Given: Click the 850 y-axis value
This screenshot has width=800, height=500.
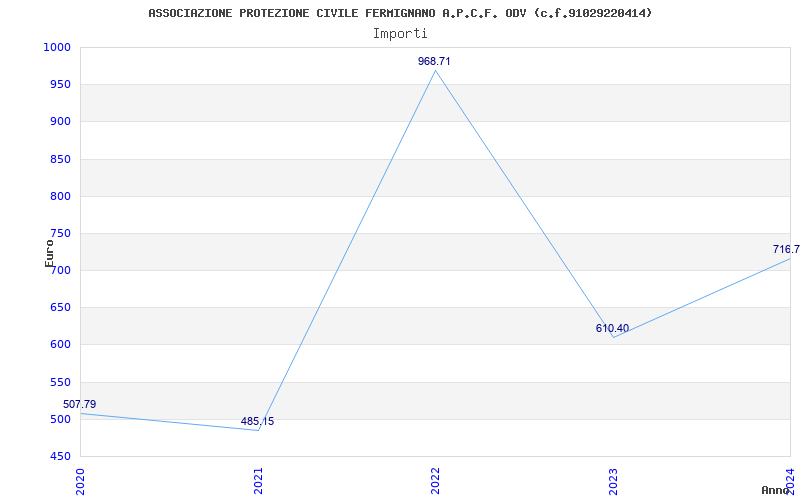Looking at the screenshot, I should pos(60,159).
